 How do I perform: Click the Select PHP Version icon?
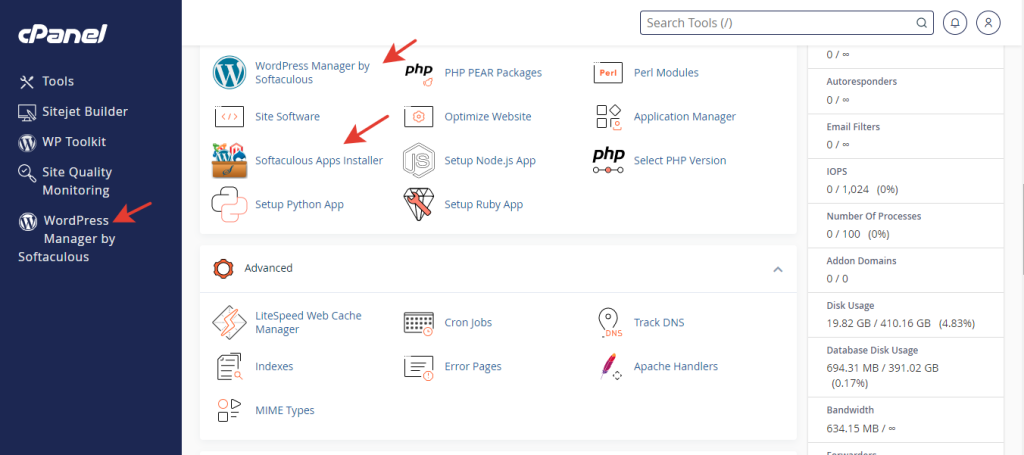[608, 160]
